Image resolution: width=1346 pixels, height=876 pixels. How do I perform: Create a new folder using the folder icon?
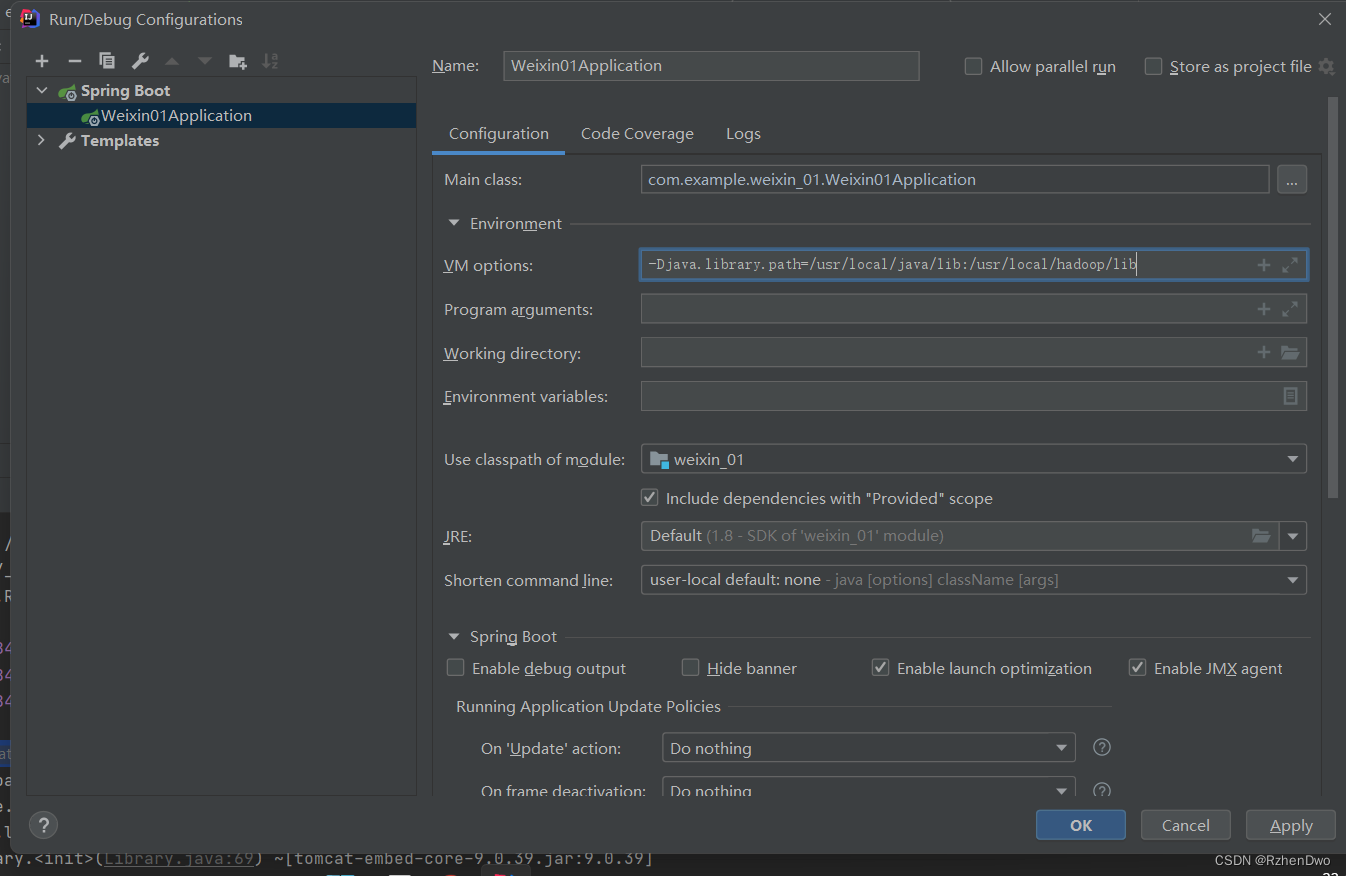coord(237,60)
